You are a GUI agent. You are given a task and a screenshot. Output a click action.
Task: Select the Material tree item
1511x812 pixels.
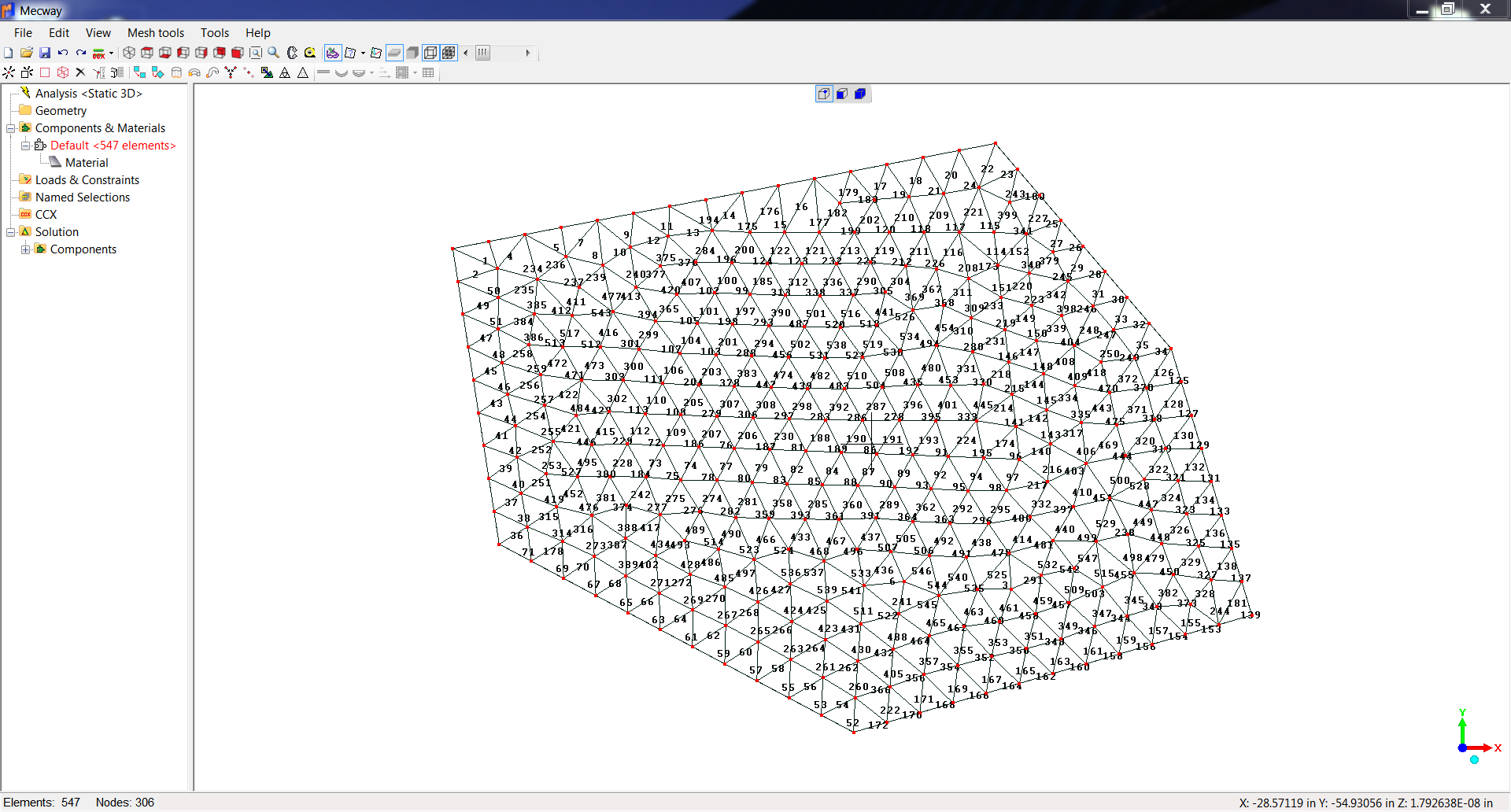click(87, 162)
